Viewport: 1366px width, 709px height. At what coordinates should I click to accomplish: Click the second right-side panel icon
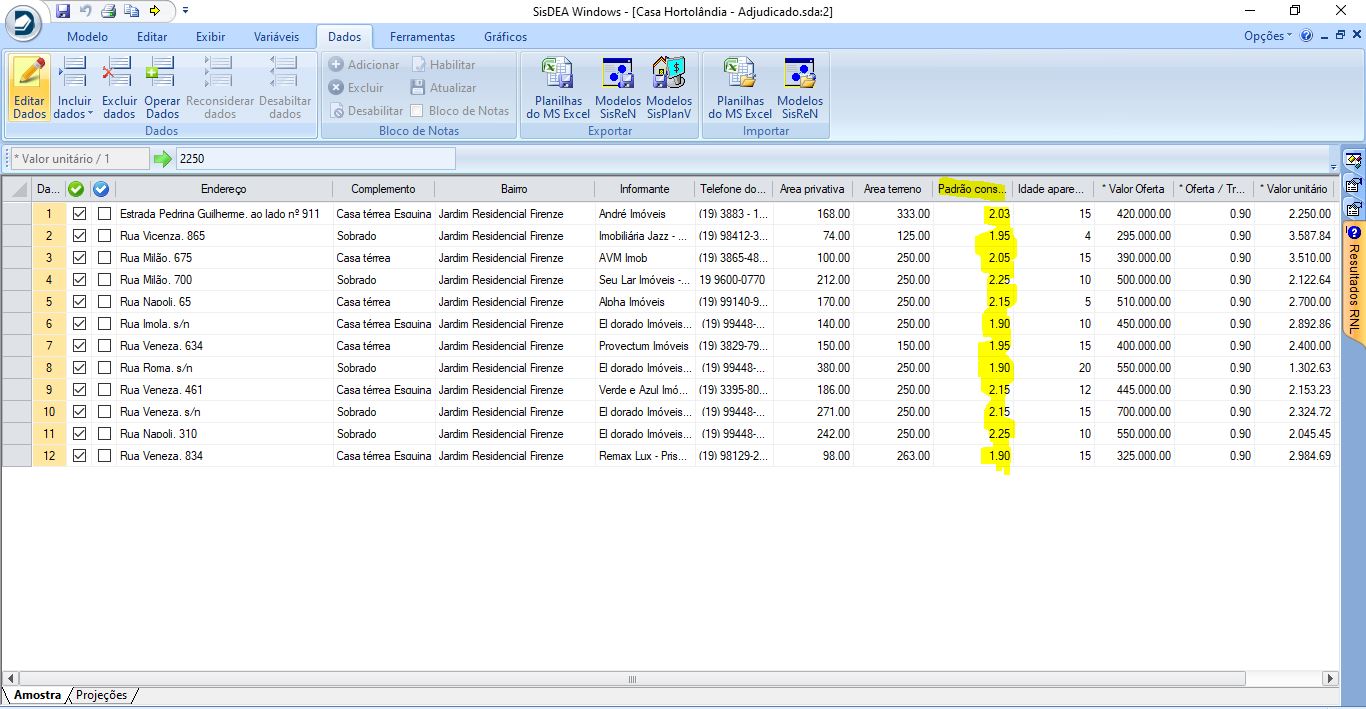(x=1354, y=185)
